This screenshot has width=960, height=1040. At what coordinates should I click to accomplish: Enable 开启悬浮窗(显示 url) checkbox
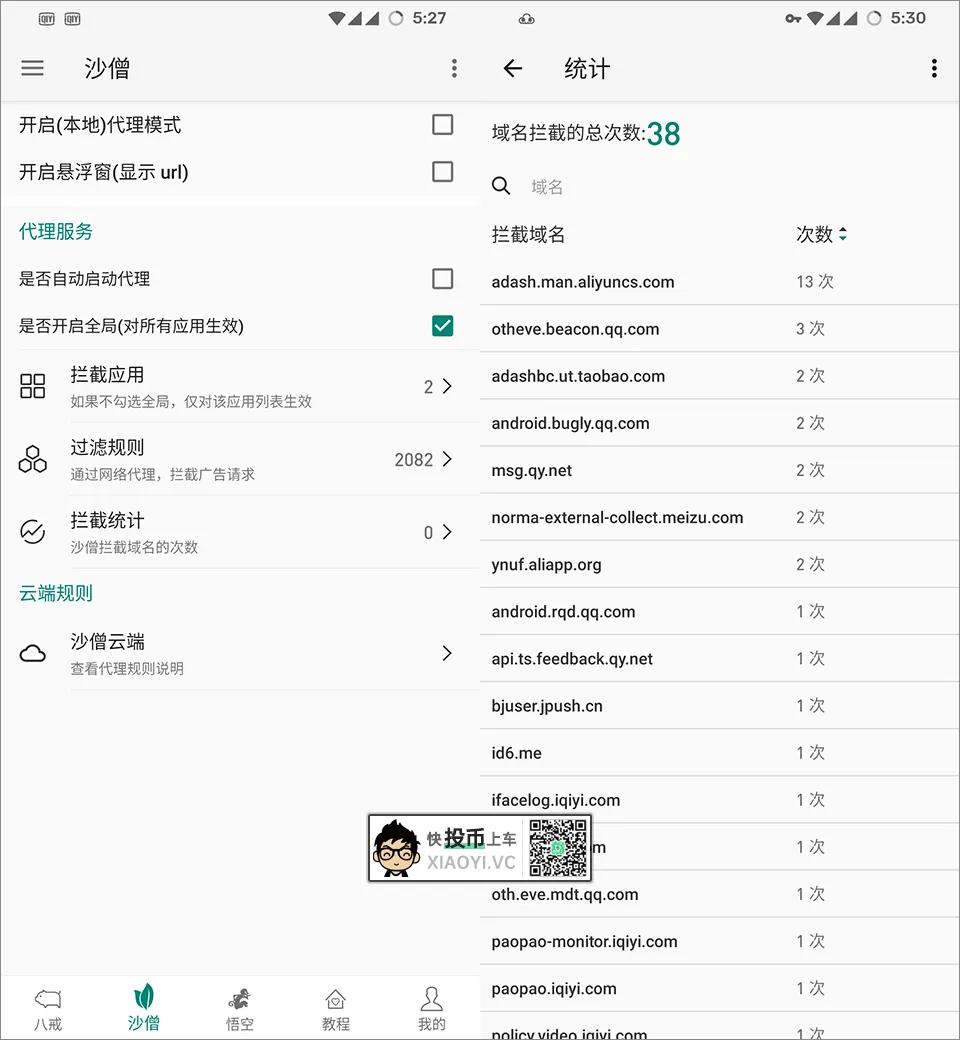(443, 172)
